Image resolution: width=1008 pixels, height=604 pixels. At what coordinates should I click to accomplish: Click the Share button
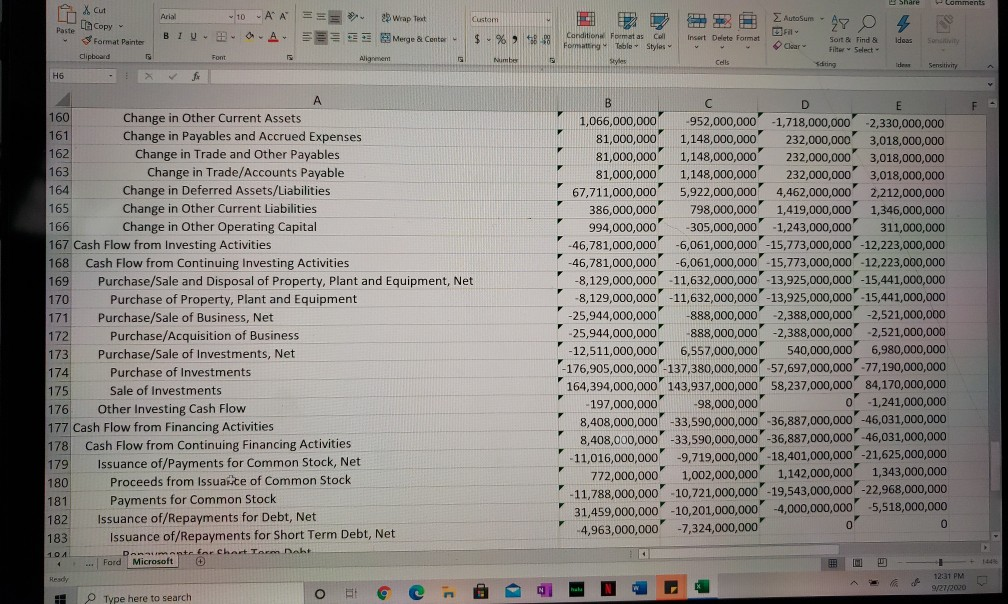pos(908,3)
